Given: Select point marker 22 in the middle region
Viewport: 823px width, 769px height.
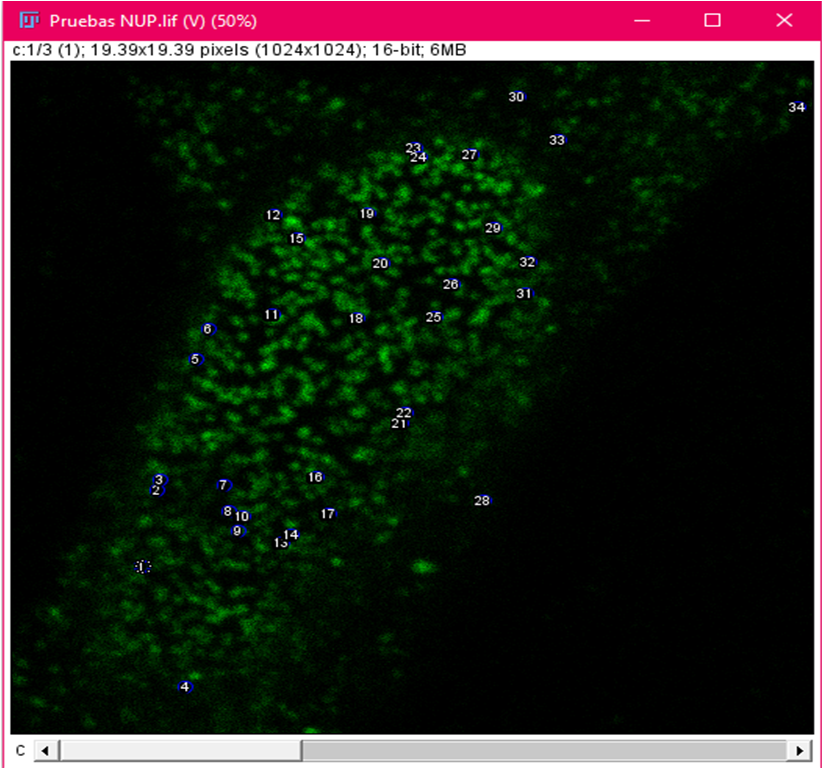Looking at the screenshot, I should click(403, 413).
